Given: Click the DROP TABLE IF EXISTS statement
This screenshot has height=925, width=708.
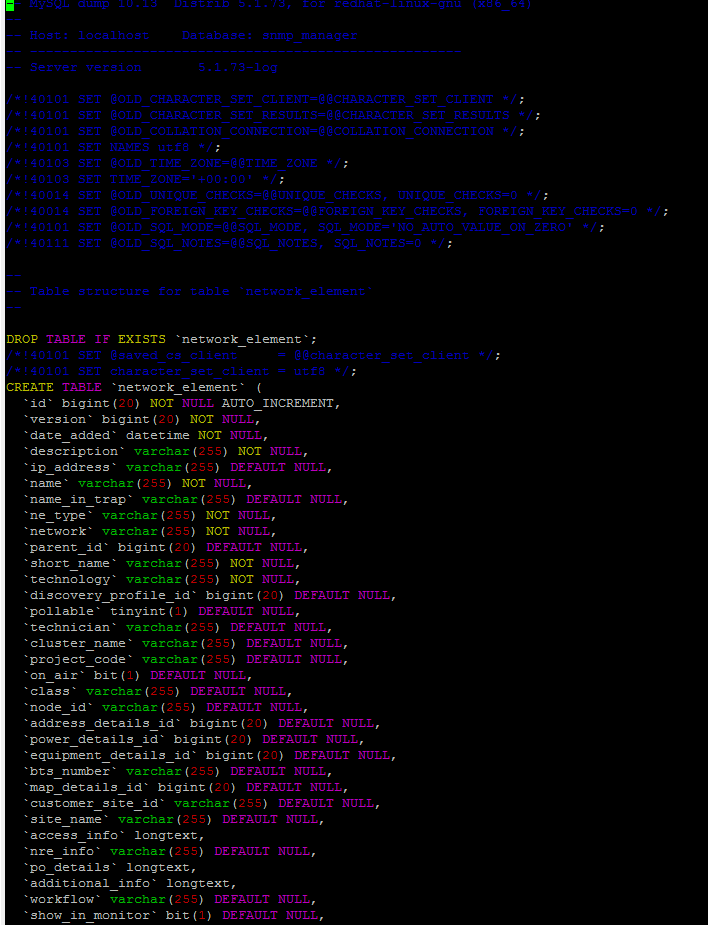Looking at the screenshot, I should [160, 339].
